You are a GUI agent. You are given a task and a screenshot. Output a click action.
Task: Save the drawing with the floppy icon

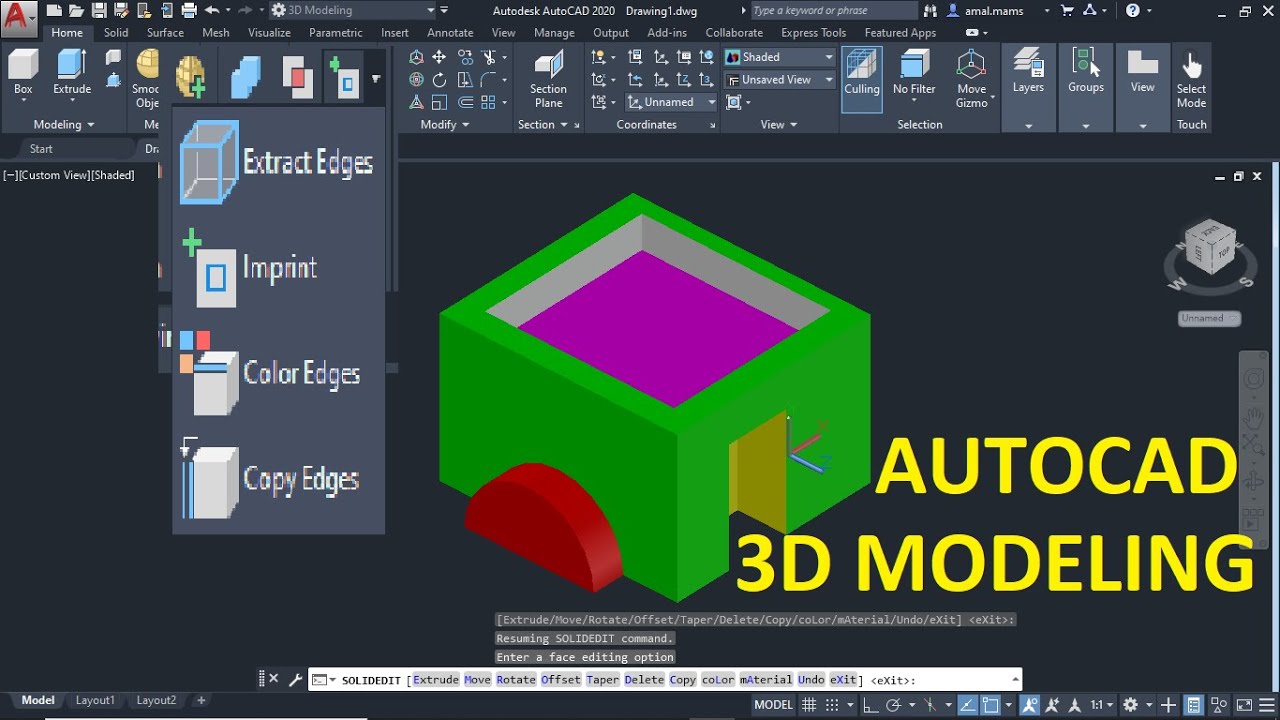click(x=98, y=11)
